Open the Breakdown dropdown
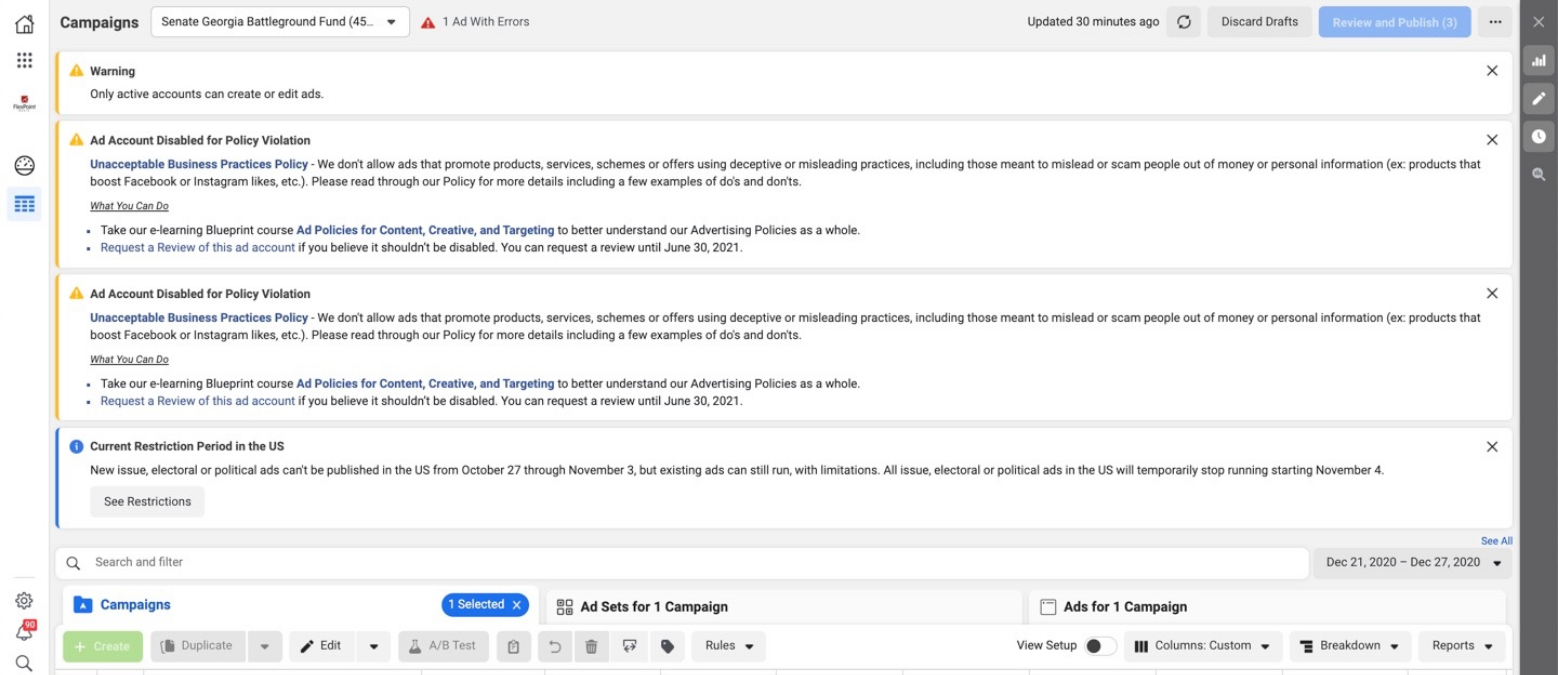This screenshot has width=1558, height=675. pyautogui.click(x=1350, y=646)
